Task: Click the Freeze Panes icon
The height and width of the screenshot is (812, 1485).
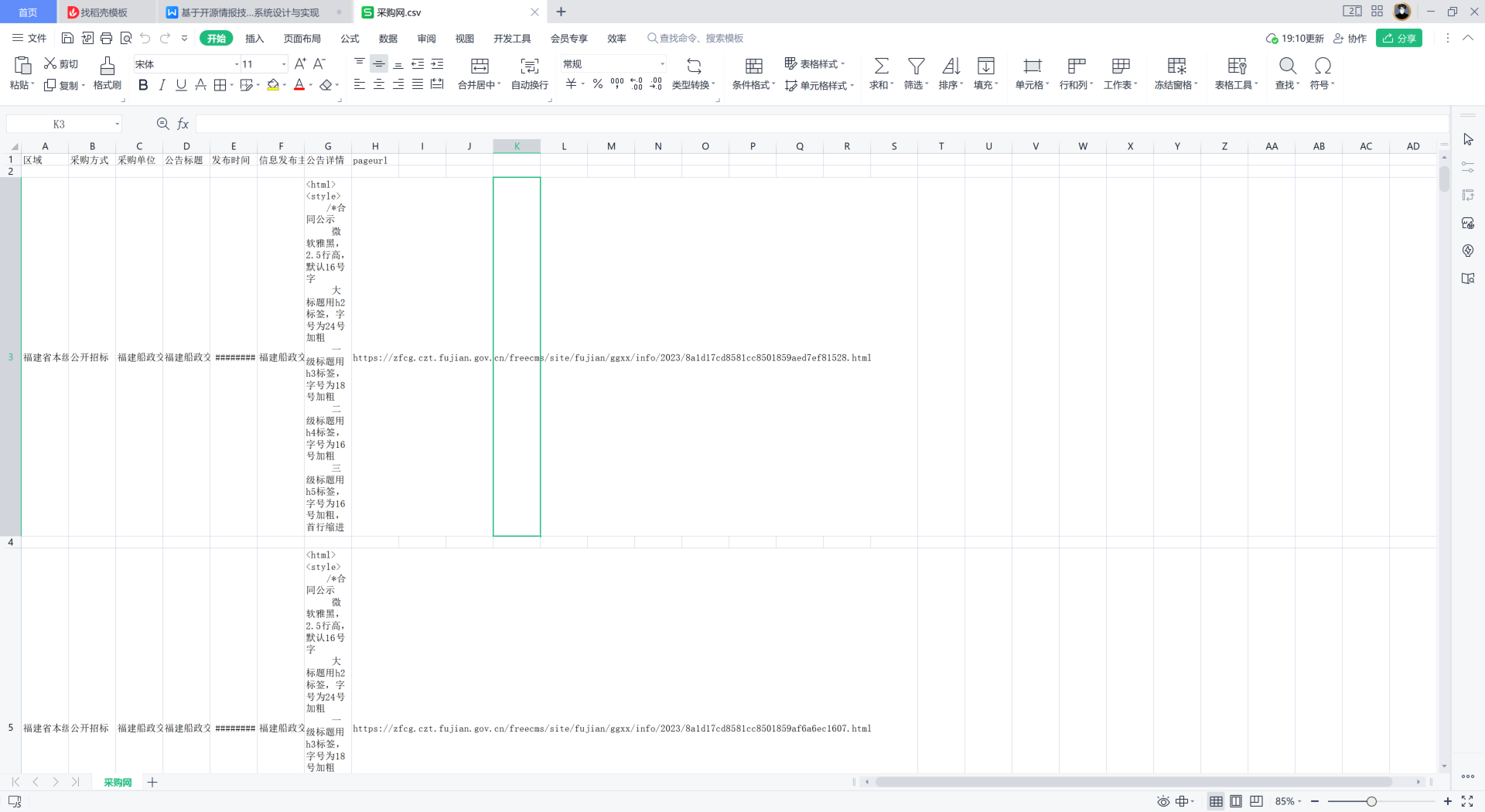Action: [x=1176, y=66]
